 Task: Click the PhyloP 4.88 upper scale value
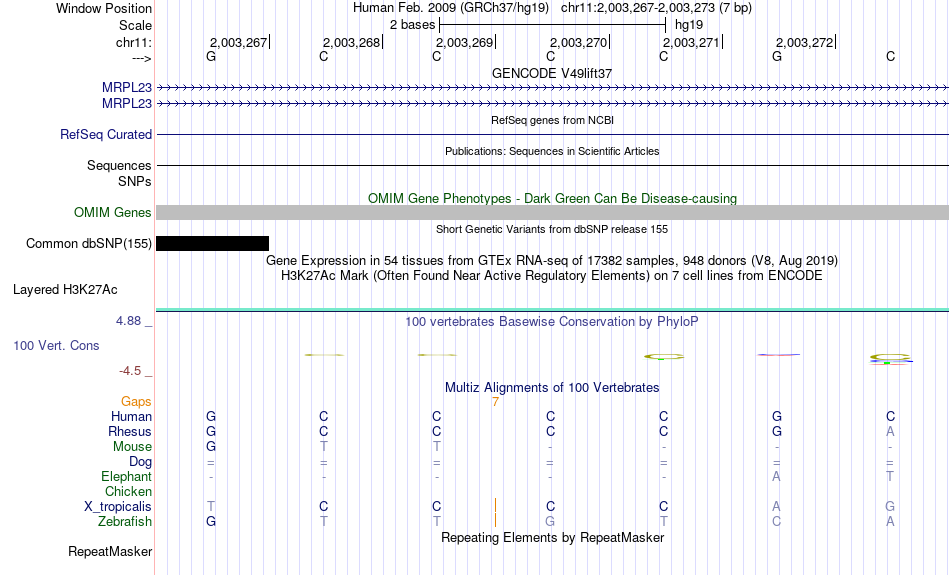click(128, 321)
